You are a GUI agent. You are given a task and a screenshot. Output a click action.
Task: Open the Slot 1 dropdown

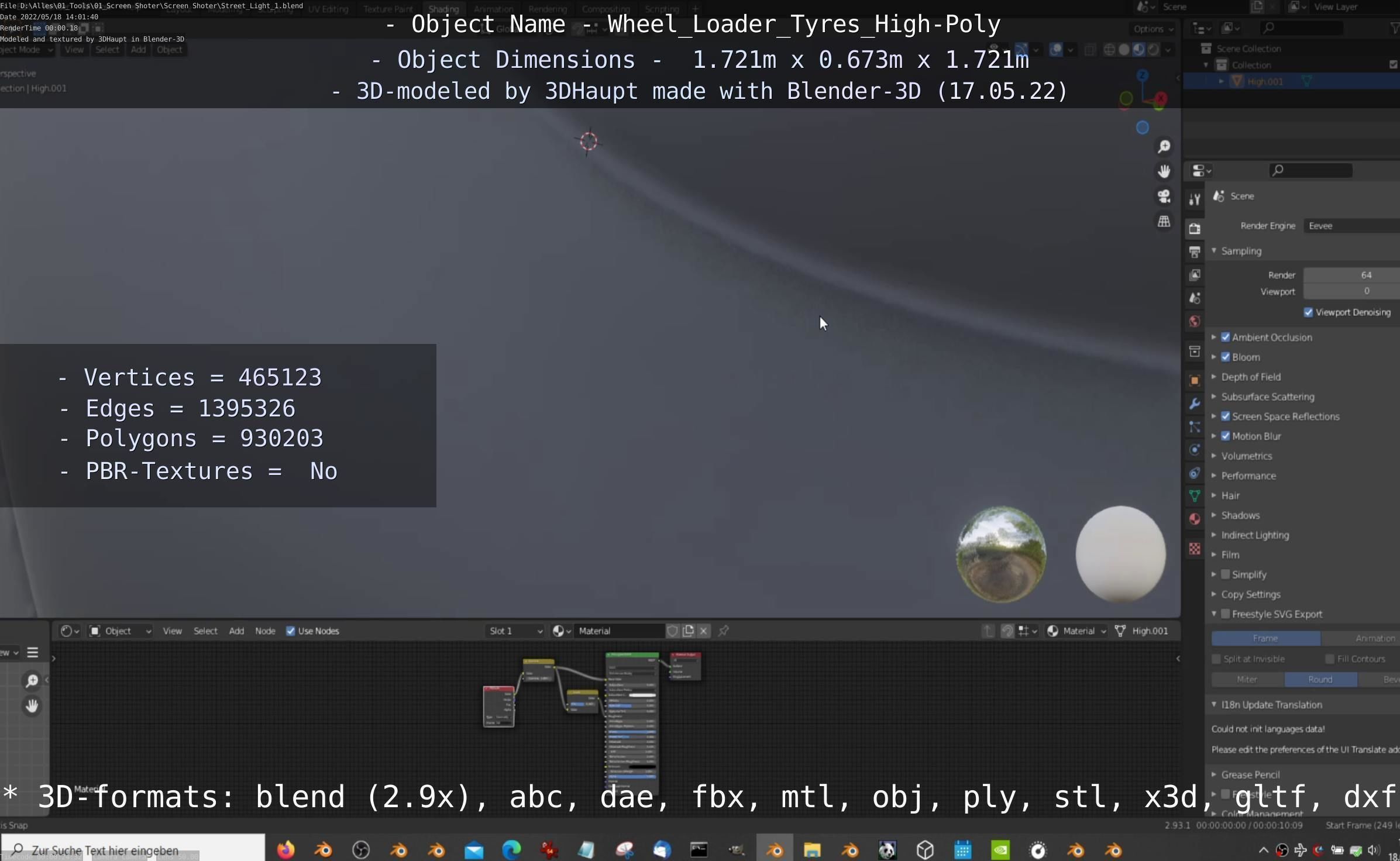click(515, 631)
